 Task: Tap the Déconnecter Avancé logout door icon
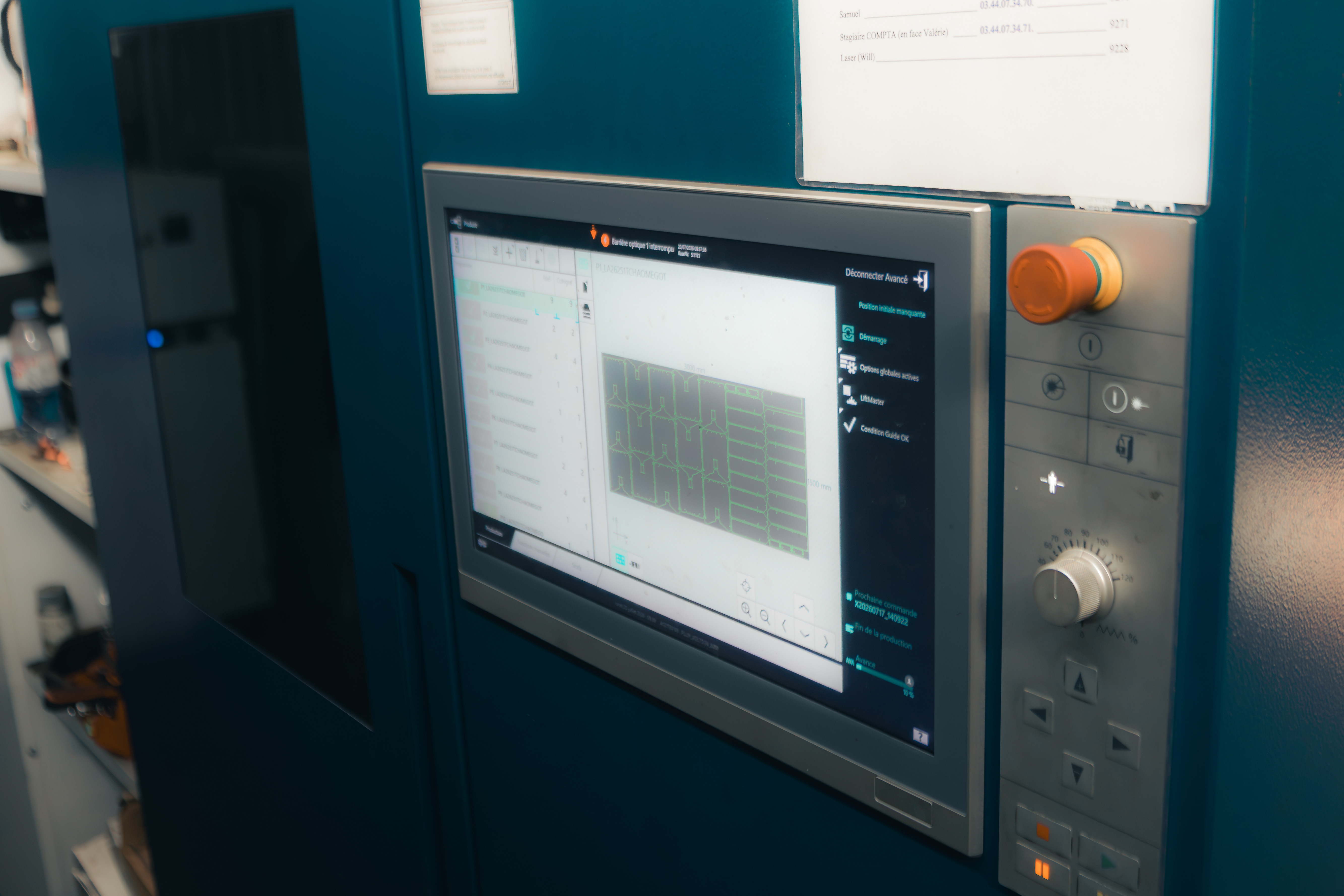[921, 281]
